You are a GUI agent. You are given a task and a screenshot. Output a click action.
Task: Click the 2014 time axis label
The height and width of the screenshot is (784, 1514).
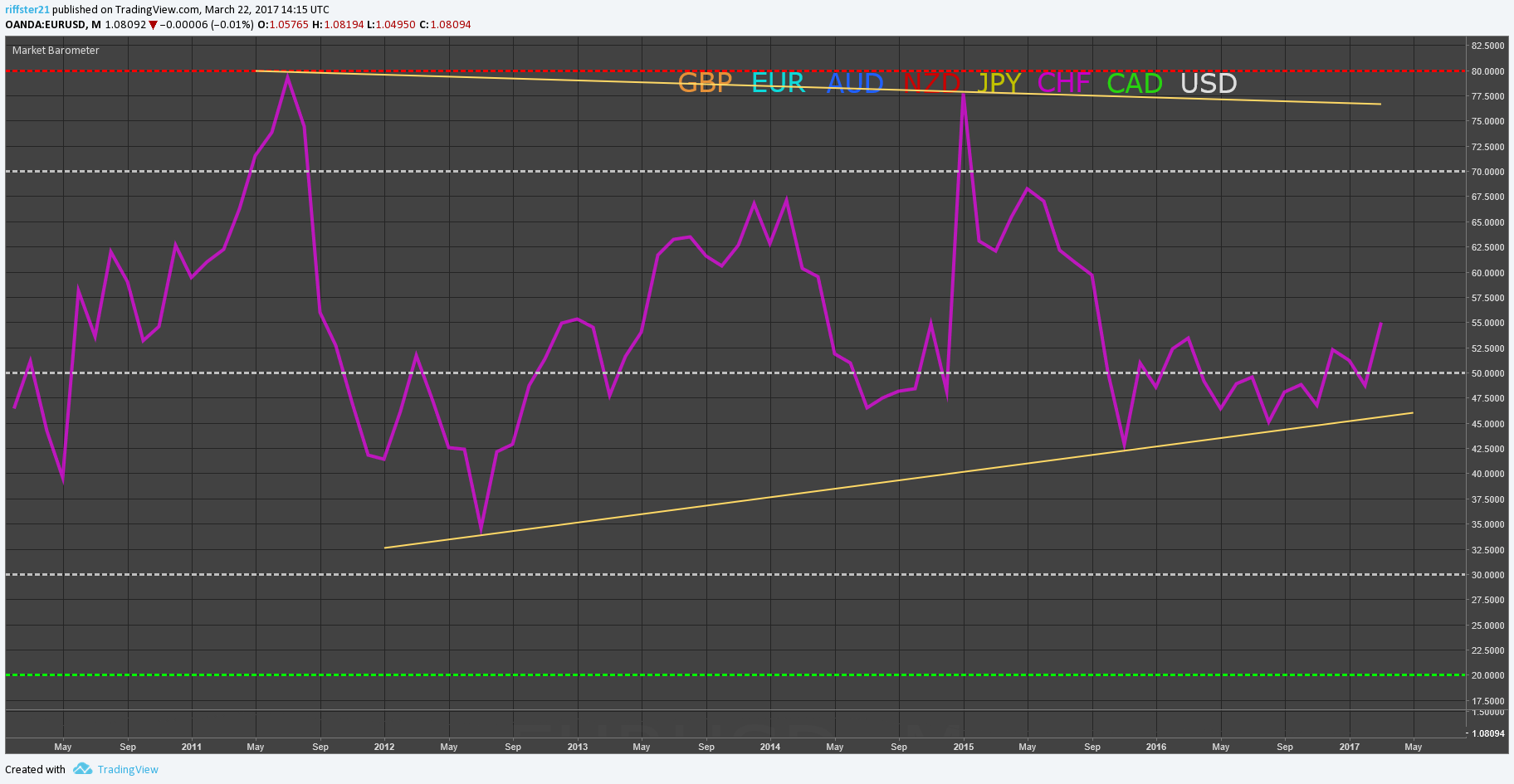click(x=770, y=747)
